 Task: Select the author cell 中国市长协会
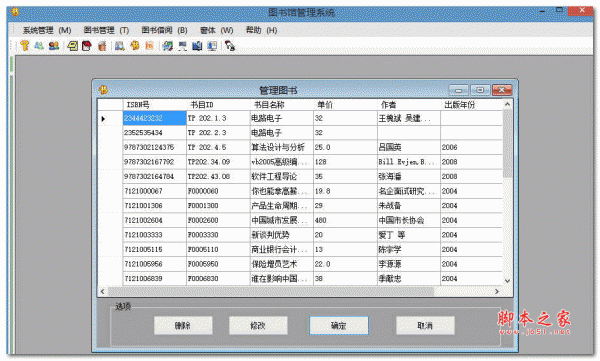tap(409, 220)
